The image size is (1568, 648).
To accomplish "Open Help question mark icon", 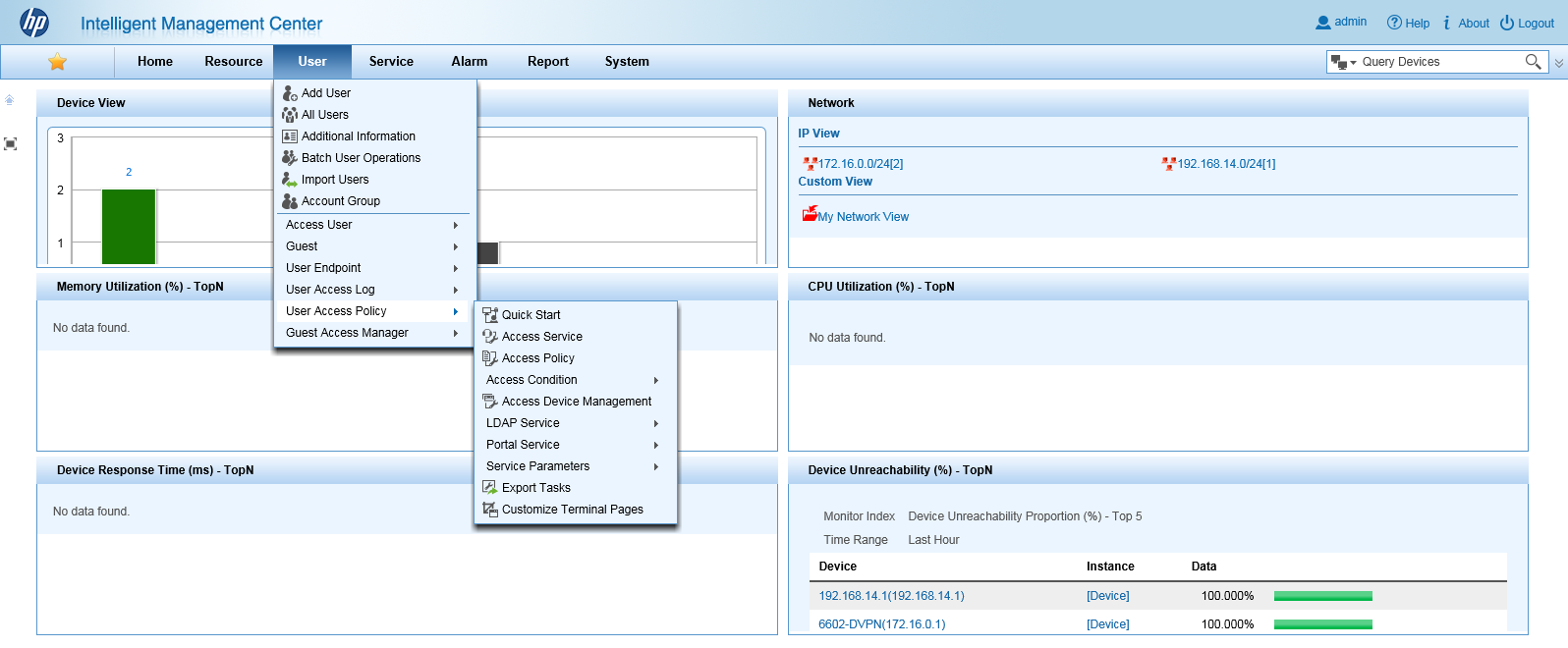I will click(1394, 23).
